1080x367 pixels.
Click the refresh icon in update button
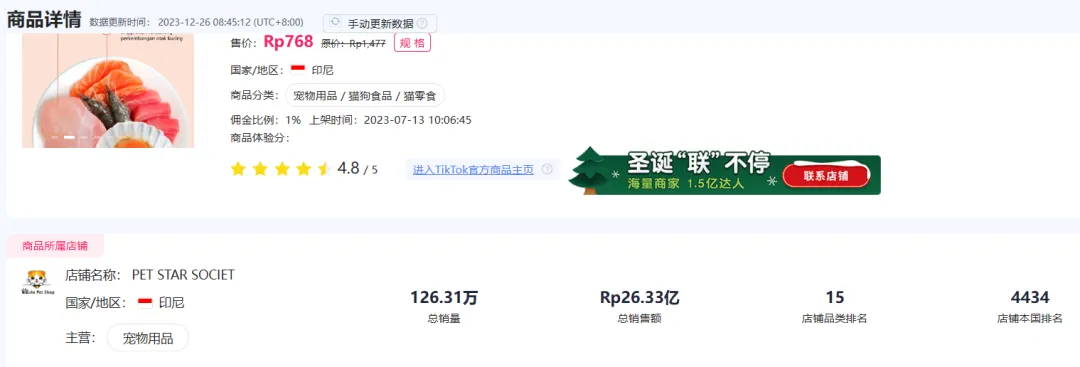(335, 23)
